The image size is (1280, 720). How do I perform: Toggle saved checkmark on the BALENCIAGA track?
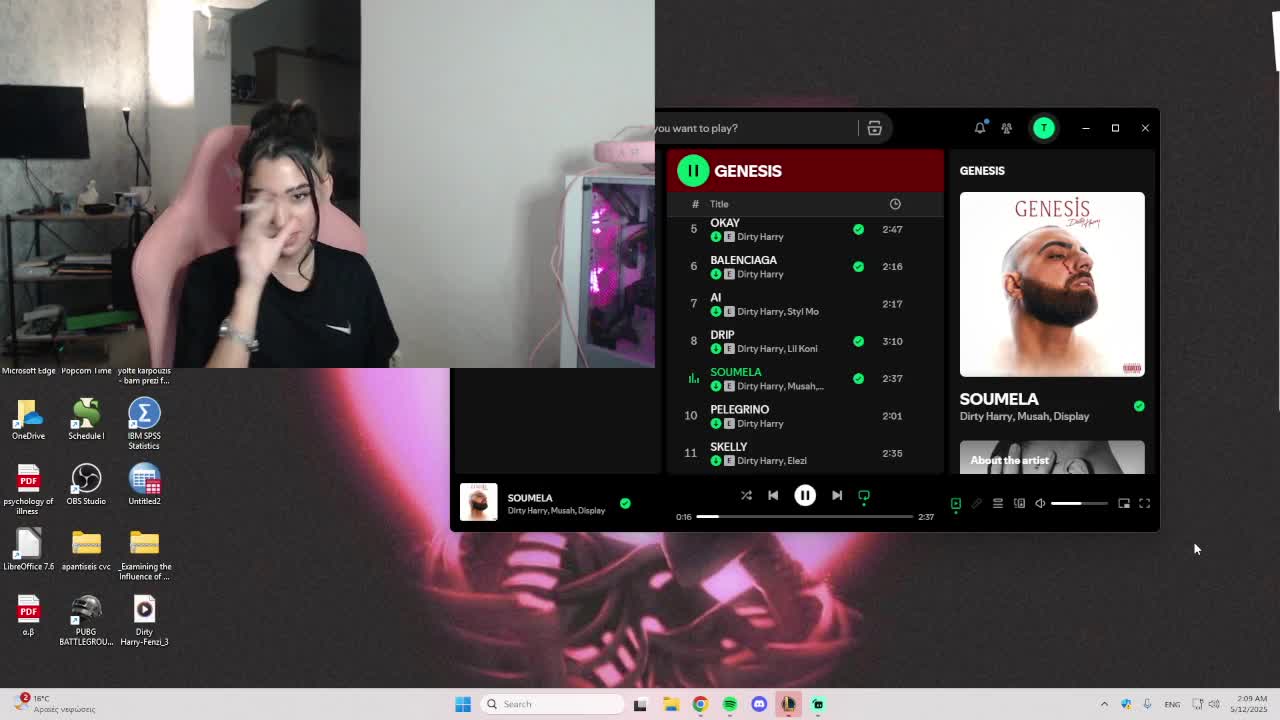tap(858, 266)
